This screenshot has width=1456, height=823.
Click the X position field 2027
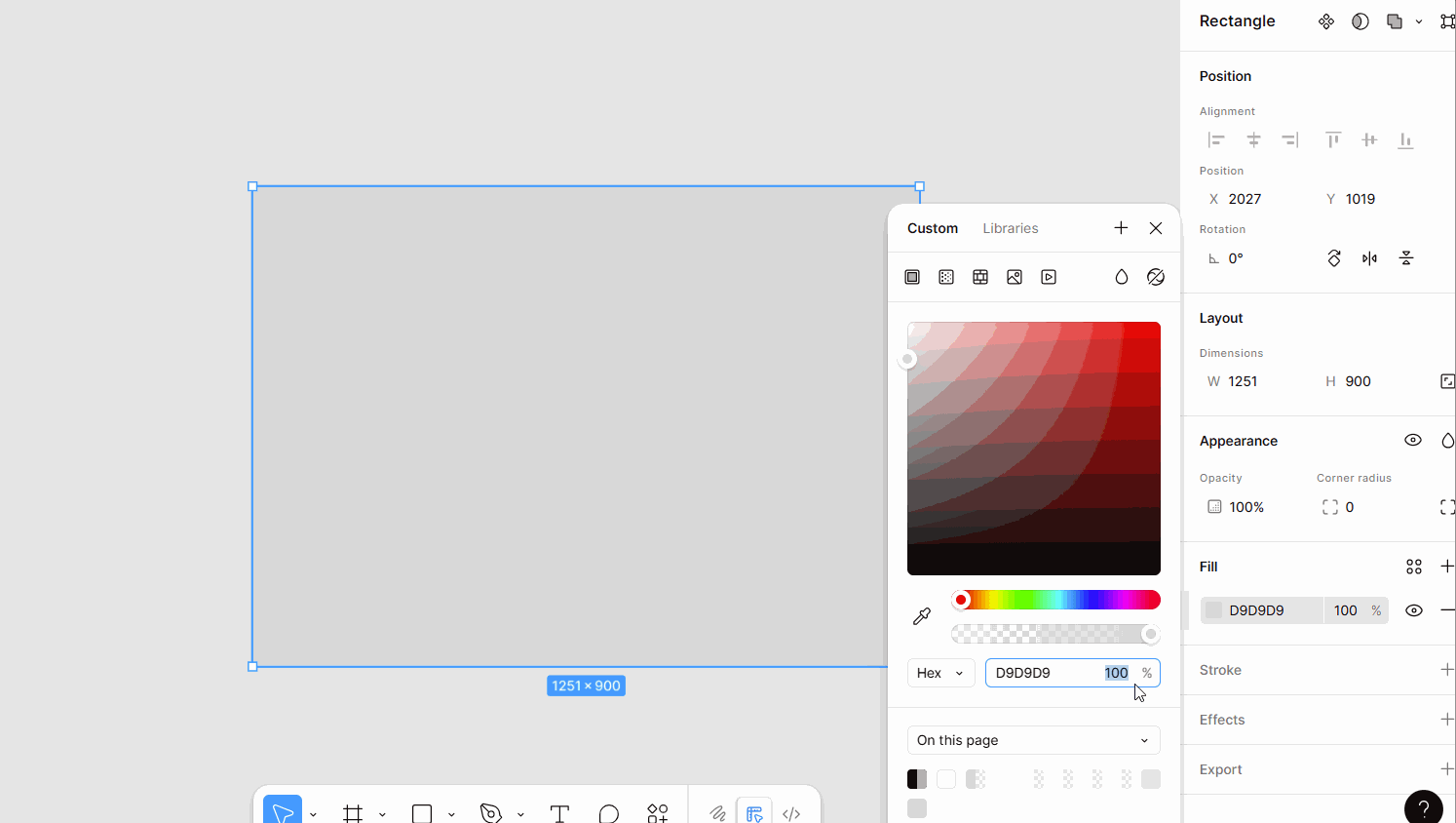click(1258, 199)
